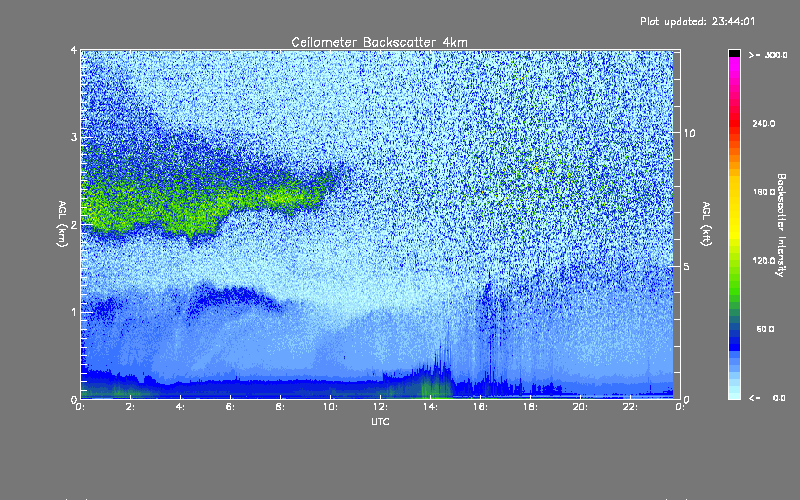Click the 0: tick following 22: on UTC axis
The height and width of the screenshot is (500, 800).
pyautogui.click(x=679, y=407)
